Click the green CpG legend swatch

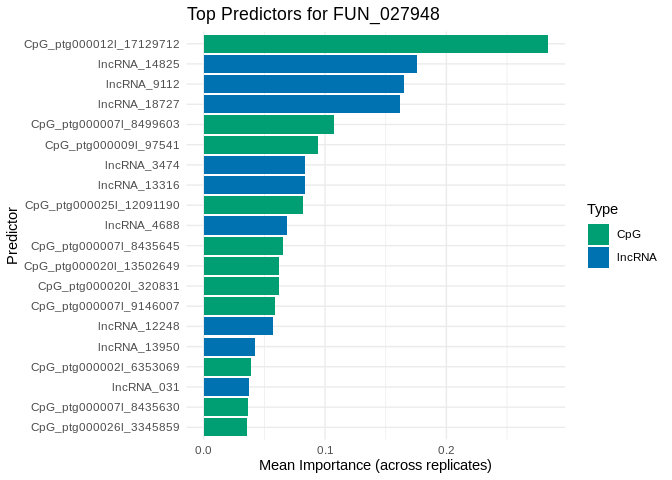599,234
